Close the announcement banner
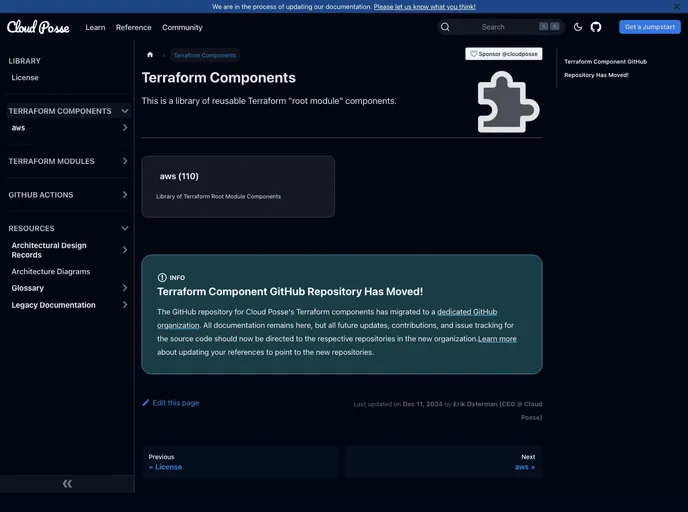The width and height of the screenshot is (688, 512). pyautogui.click(x=676, y=6)
